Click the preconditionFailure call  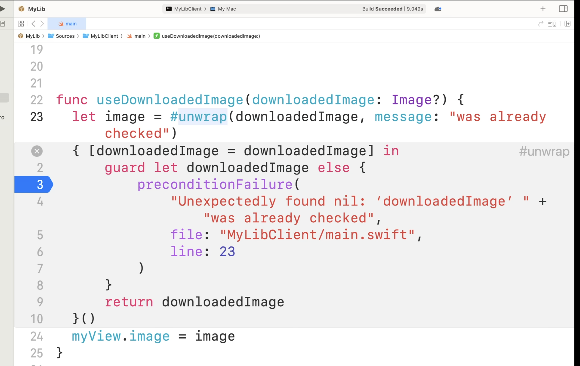[215, 184]
